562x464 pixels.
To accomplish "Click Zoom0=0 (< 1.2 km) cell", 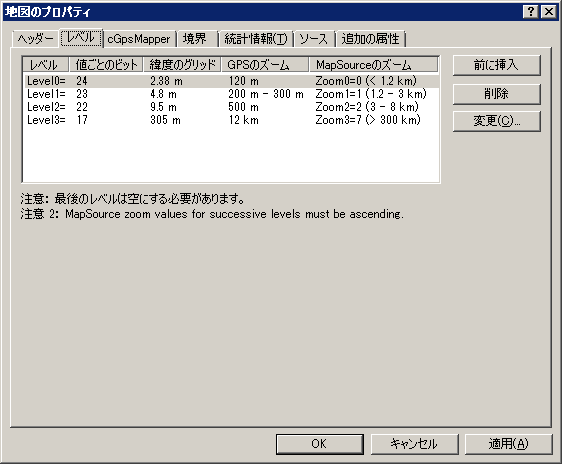I will [366, 81].
